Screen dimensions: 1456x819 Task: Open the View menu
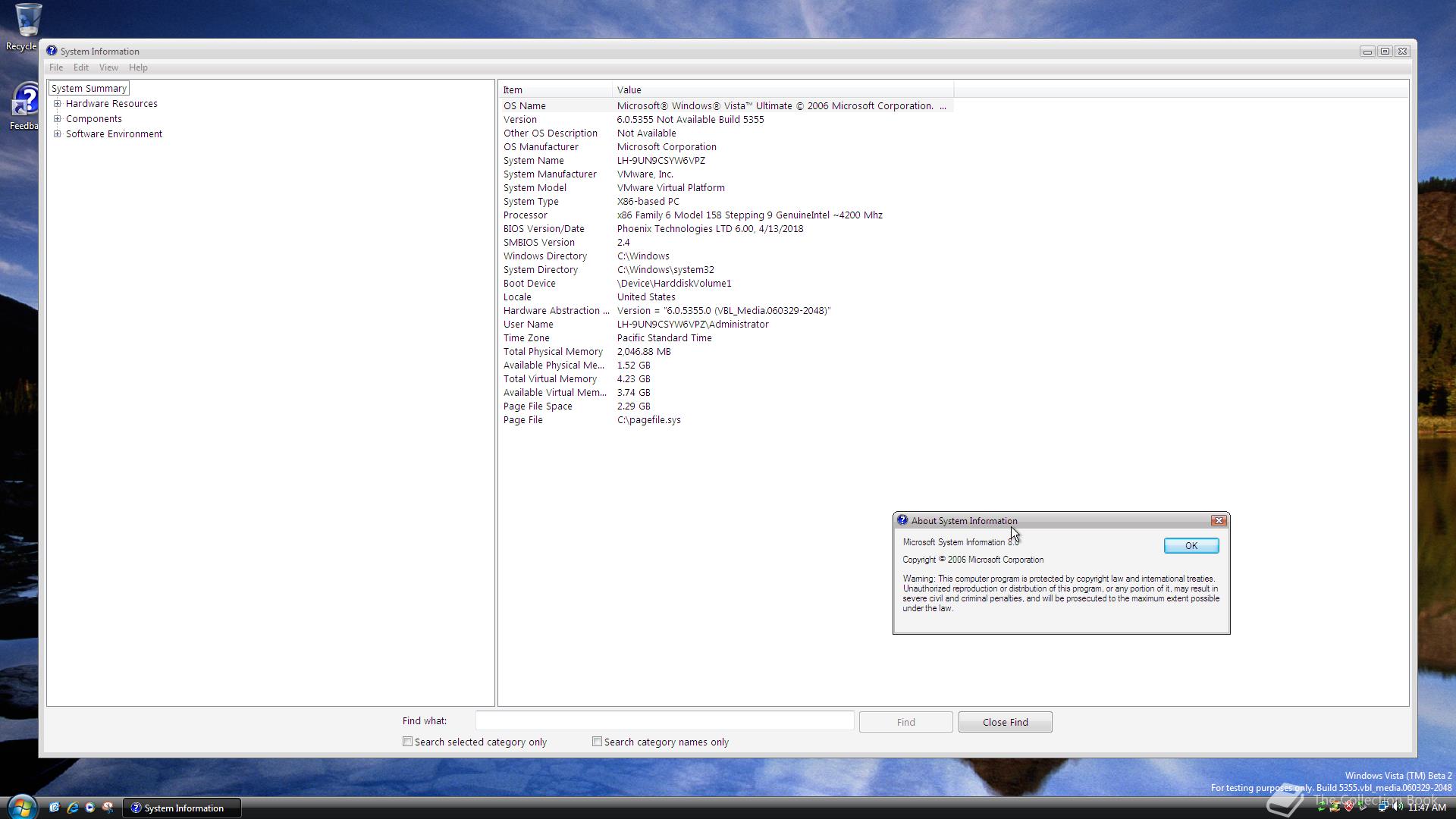point(108,67)
